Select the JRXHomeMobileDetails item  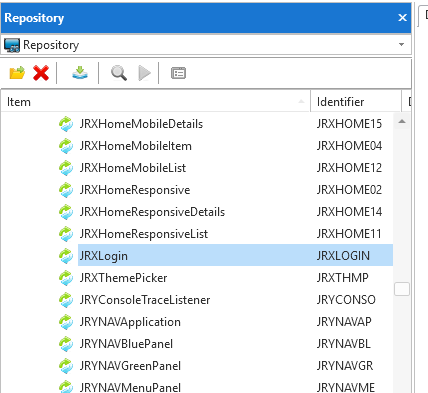[141, 124]
